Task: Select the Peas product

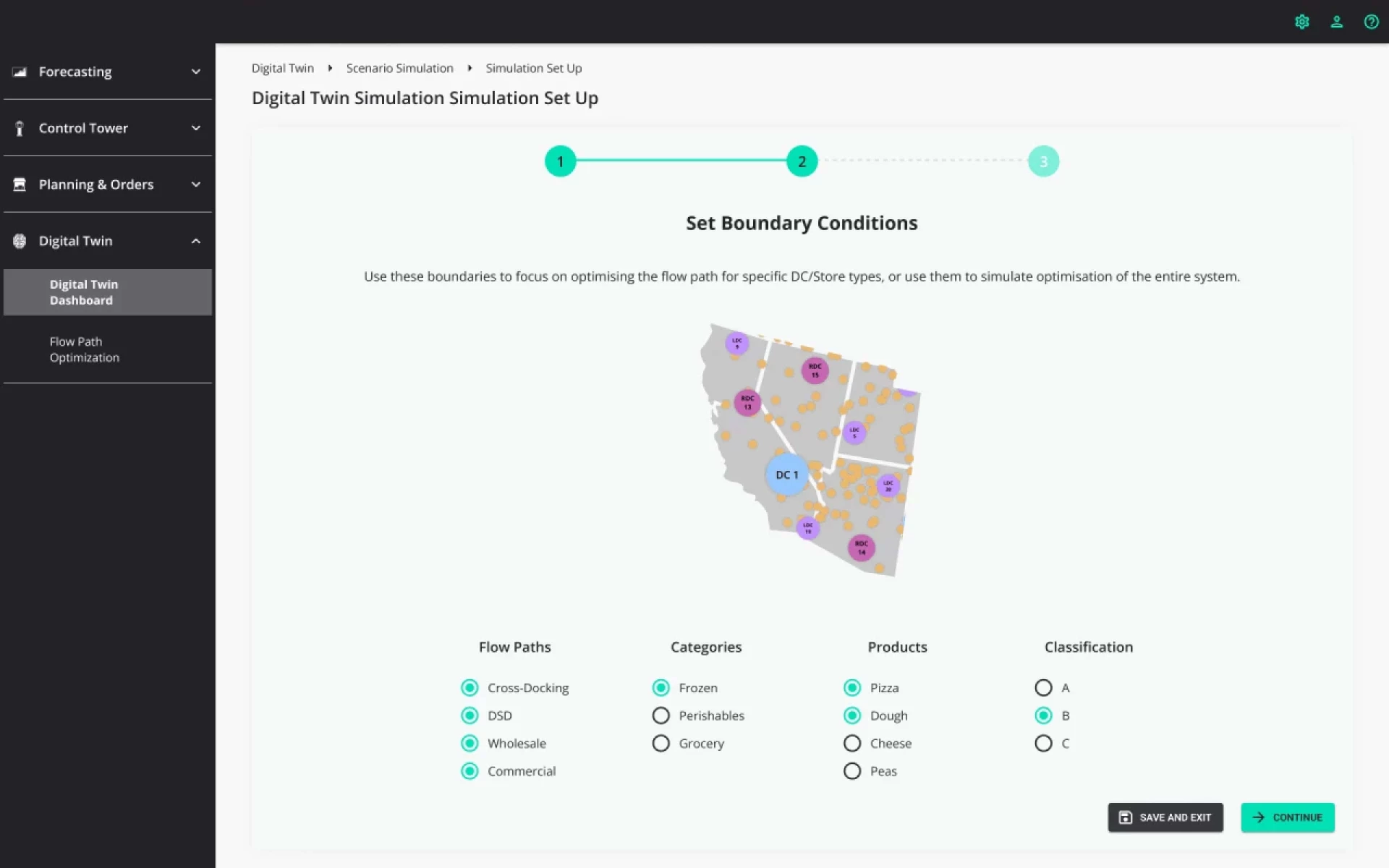Action: [852, 771]
